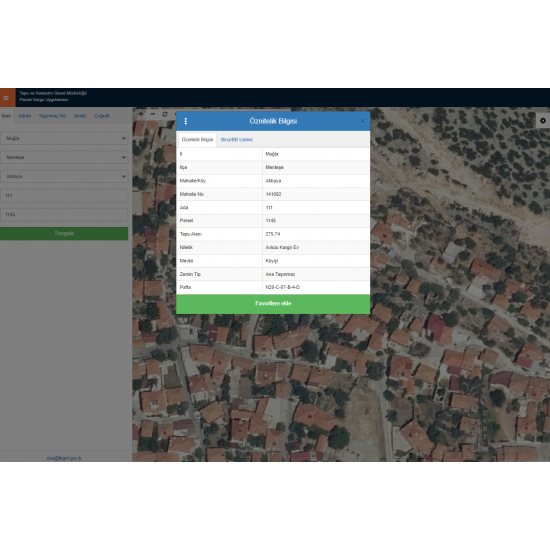Click the İlçe value Menteşe in table

point(274,167)
